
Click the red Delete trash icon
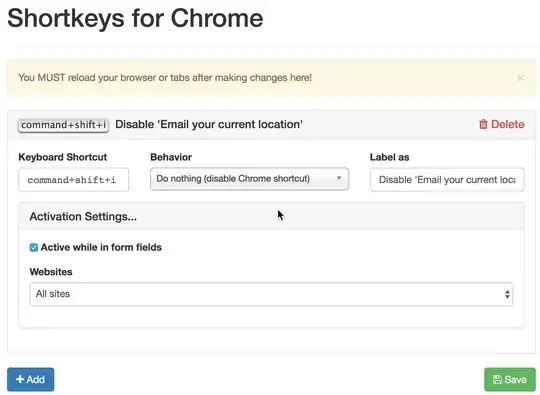(x=483, y=124)
